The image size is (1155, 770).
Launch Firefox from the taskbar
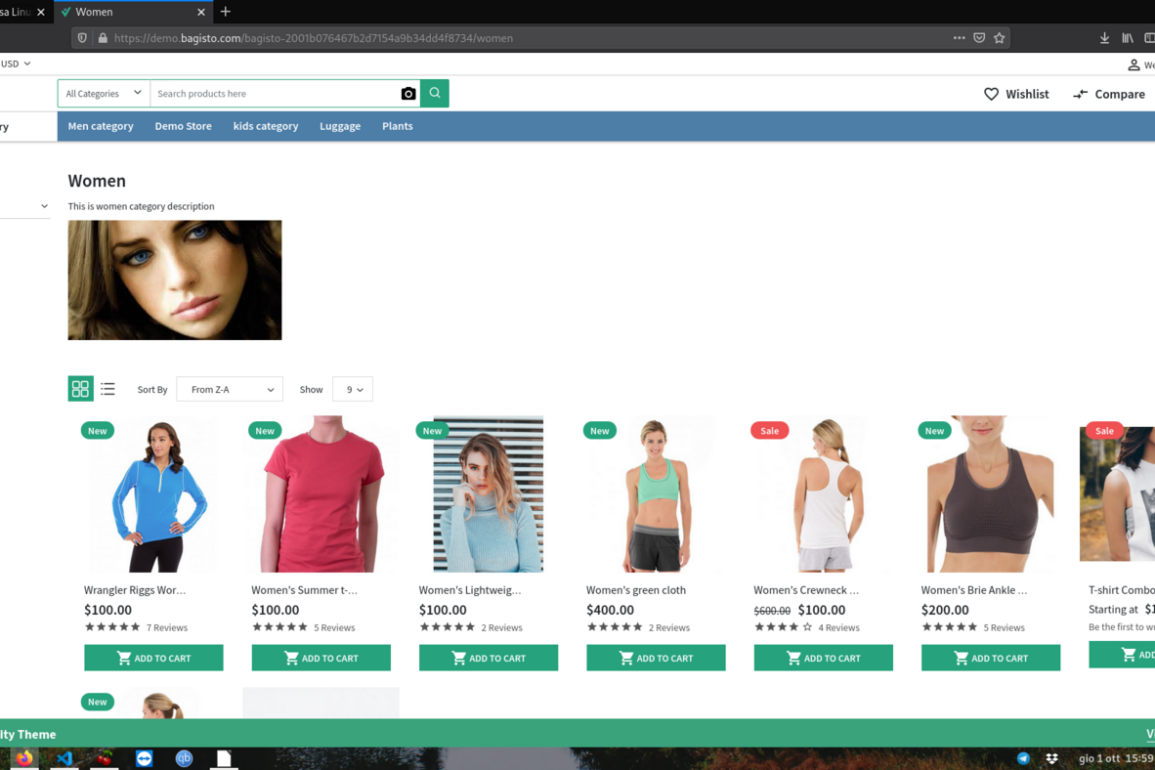point(24,757)
